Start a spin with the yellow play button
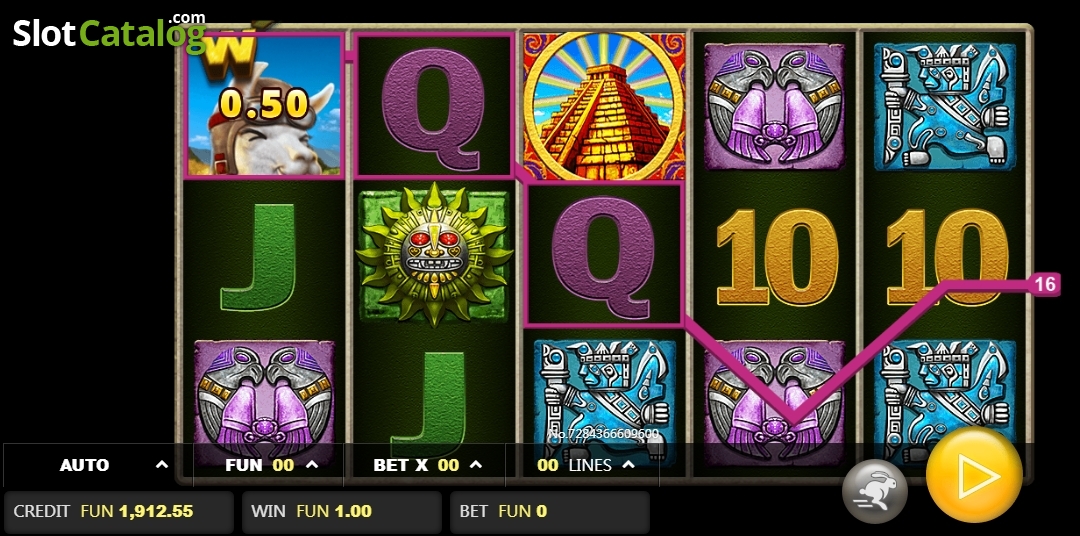This screenshot has width=1080, height=536. [x=974, y=475]
